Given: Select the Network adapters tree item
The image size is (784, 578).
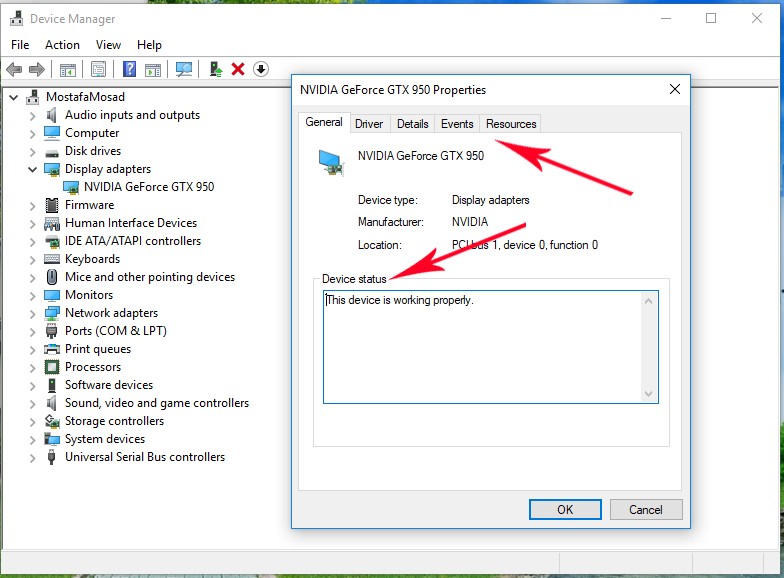Looking at the screenshot, I should click(112, 313).
